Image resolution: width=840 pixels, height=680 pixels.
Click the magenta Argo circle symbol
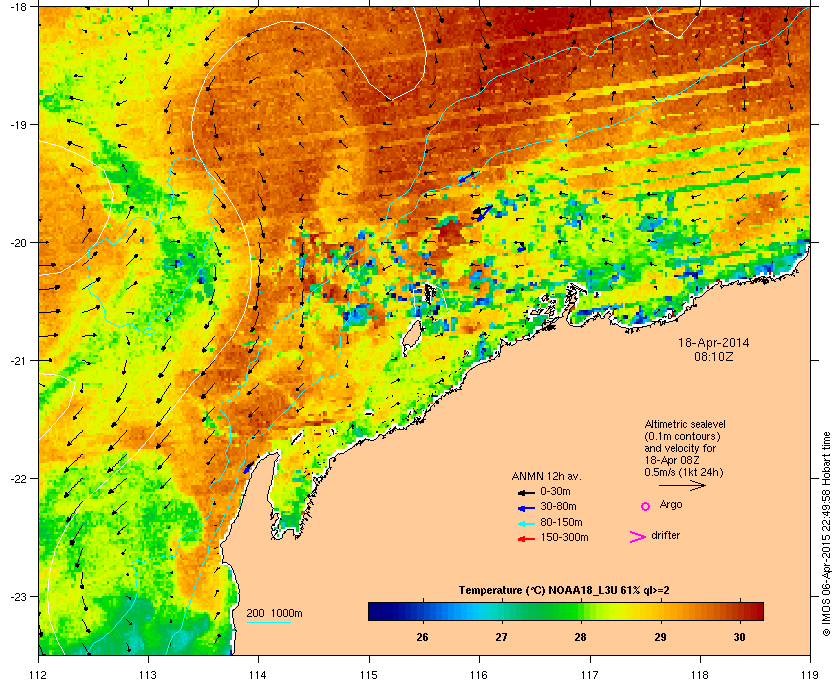[x=645, y=506]
